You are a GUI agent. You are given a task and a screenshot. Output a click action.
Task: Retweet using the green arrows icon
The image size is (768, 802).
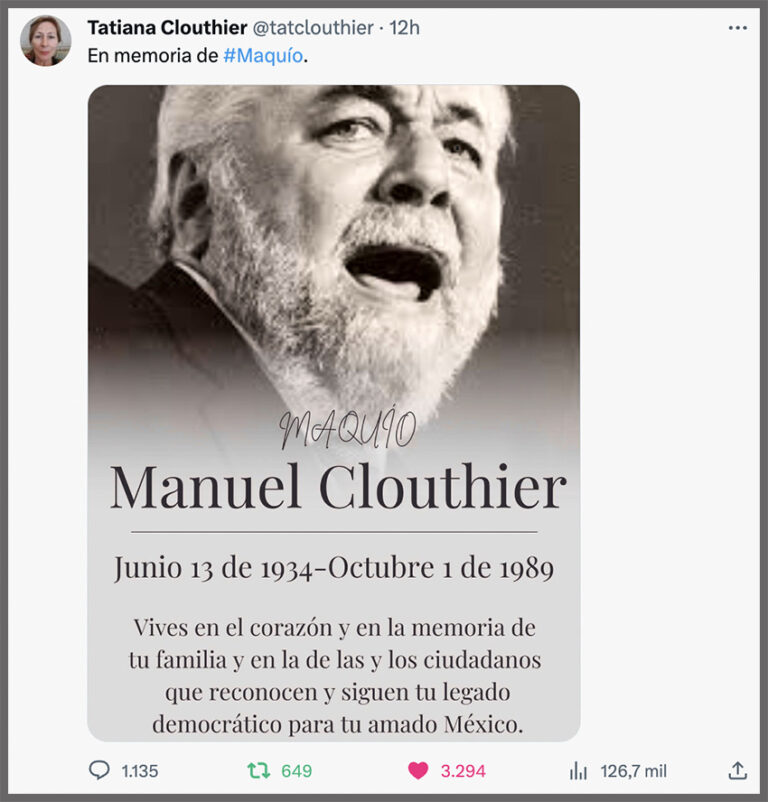(259, 770)
